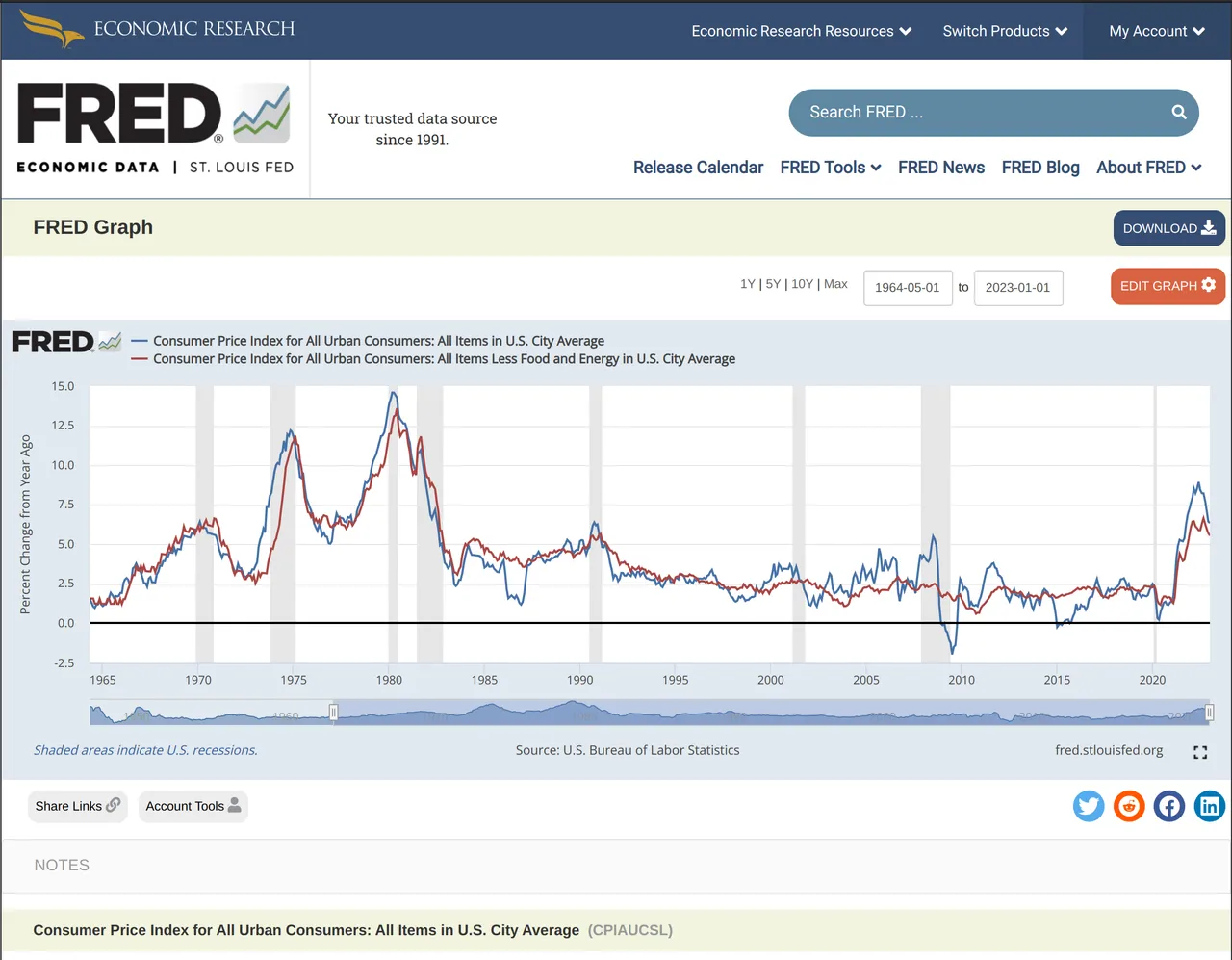Click the 15.0 y-axis label
The image size is (1232, 960).
point(63,386)
